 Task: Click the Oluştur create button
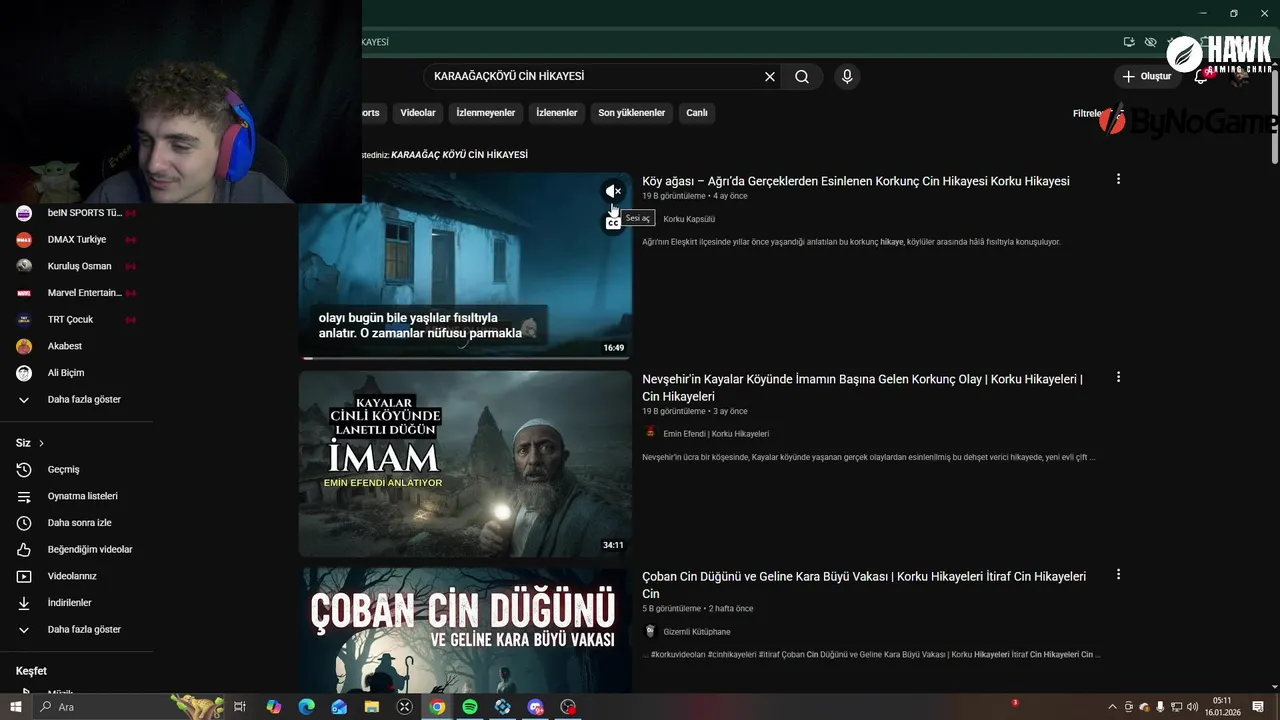(x=1146, y=77)
